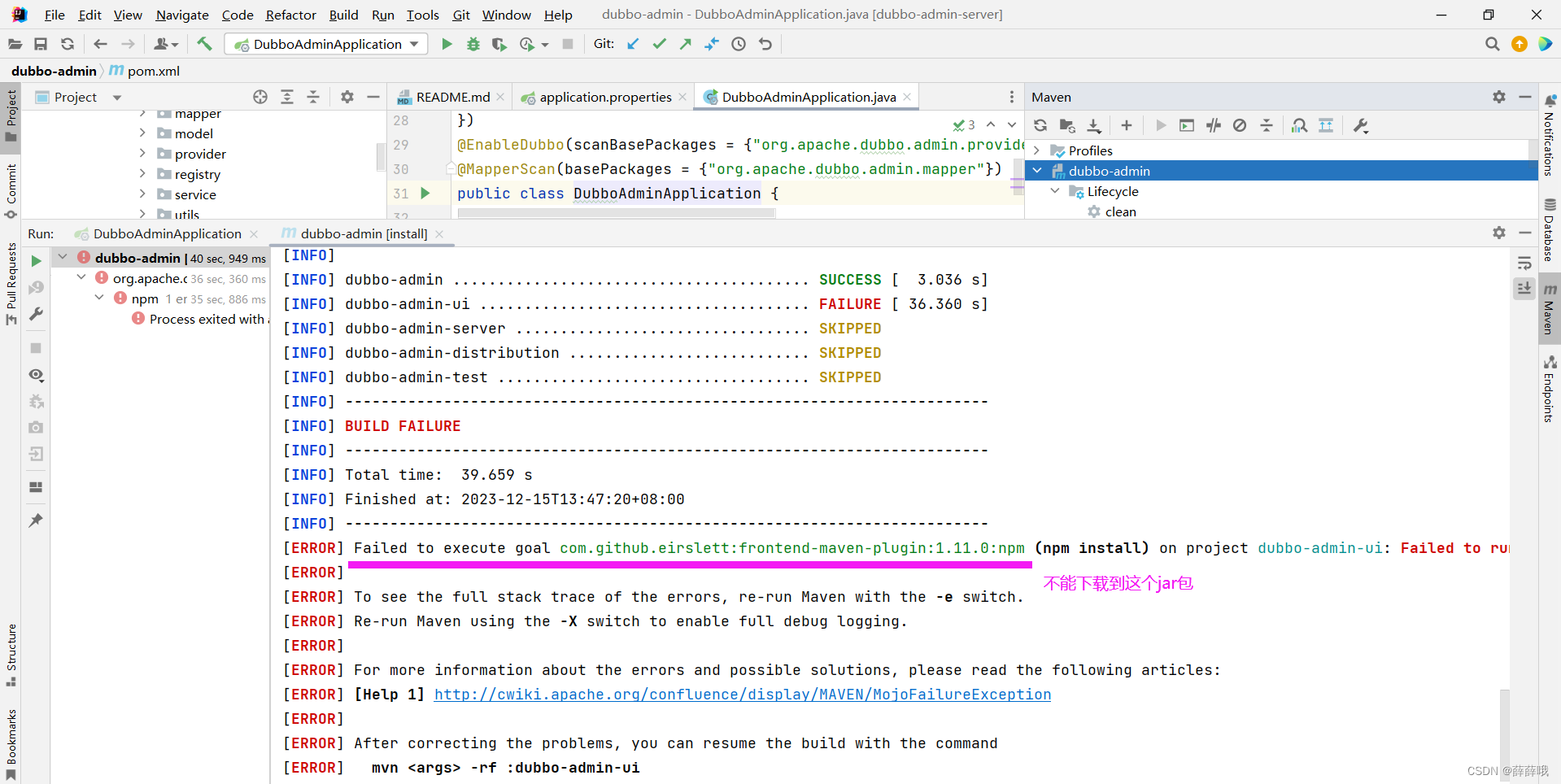Screen dimensions: 1561x784
Task: Push commits with the Git up arrow
Action: (686, 44)
